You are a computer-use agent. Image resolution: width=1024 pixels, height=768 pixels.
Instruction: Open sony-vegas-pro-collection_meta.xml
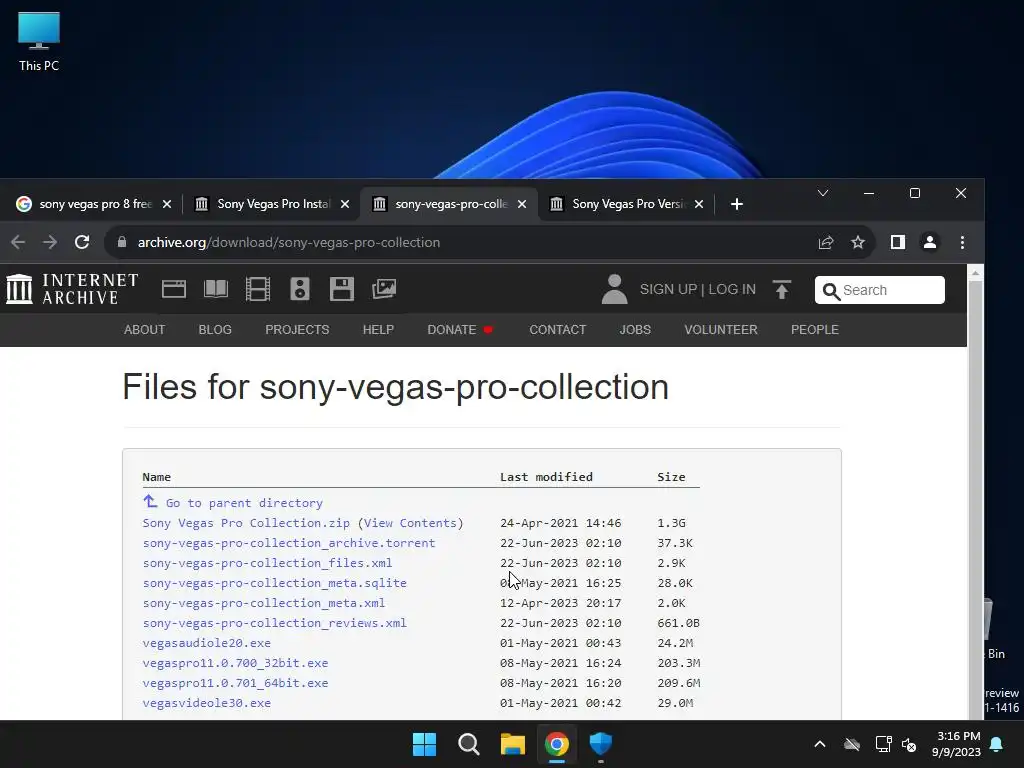263,603
